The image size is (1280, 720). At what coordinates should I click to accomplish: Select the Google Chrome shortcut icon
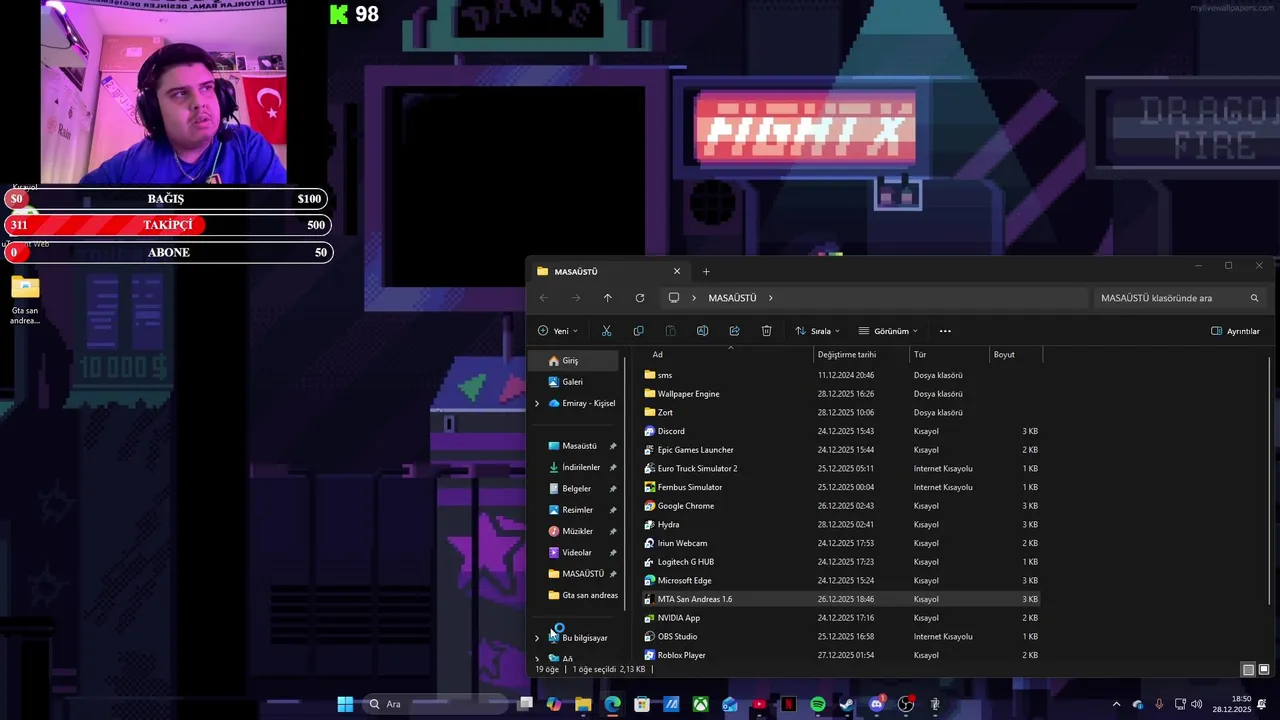point(649,506)
